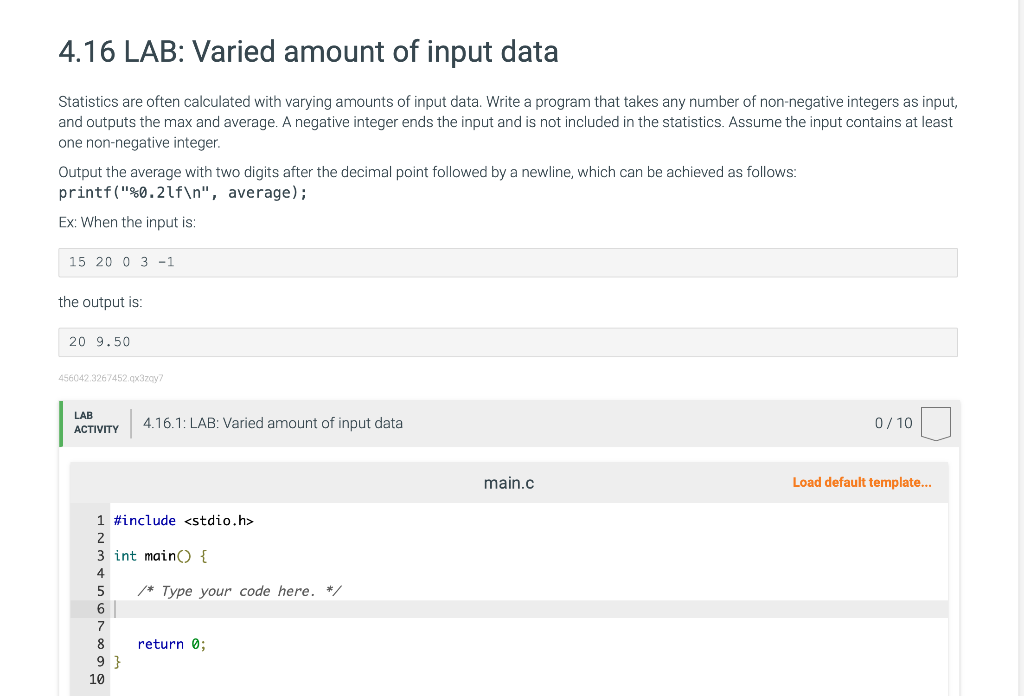Image resolution: width=1024 pixels, height=696 pixels.
Task: Click the 4.16.1 activity title text
Action: coord(273,423)
